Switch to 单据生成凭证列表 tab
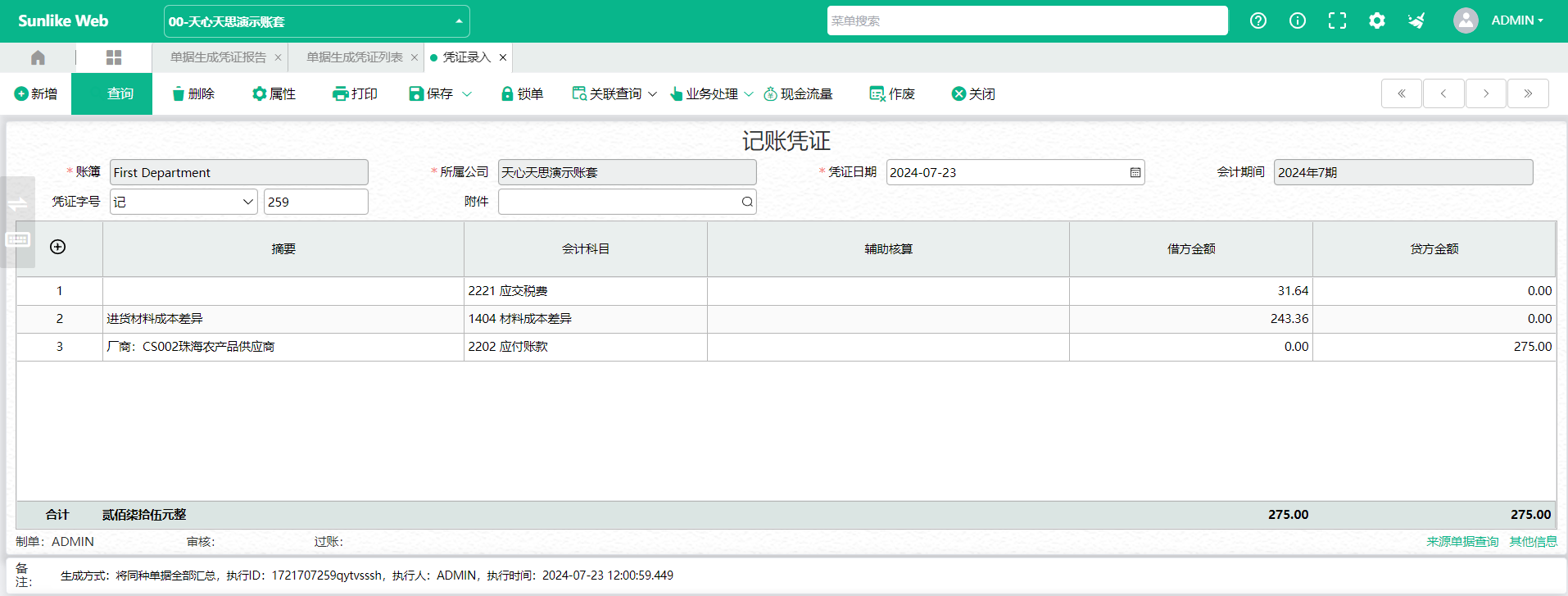 point(355,57)
